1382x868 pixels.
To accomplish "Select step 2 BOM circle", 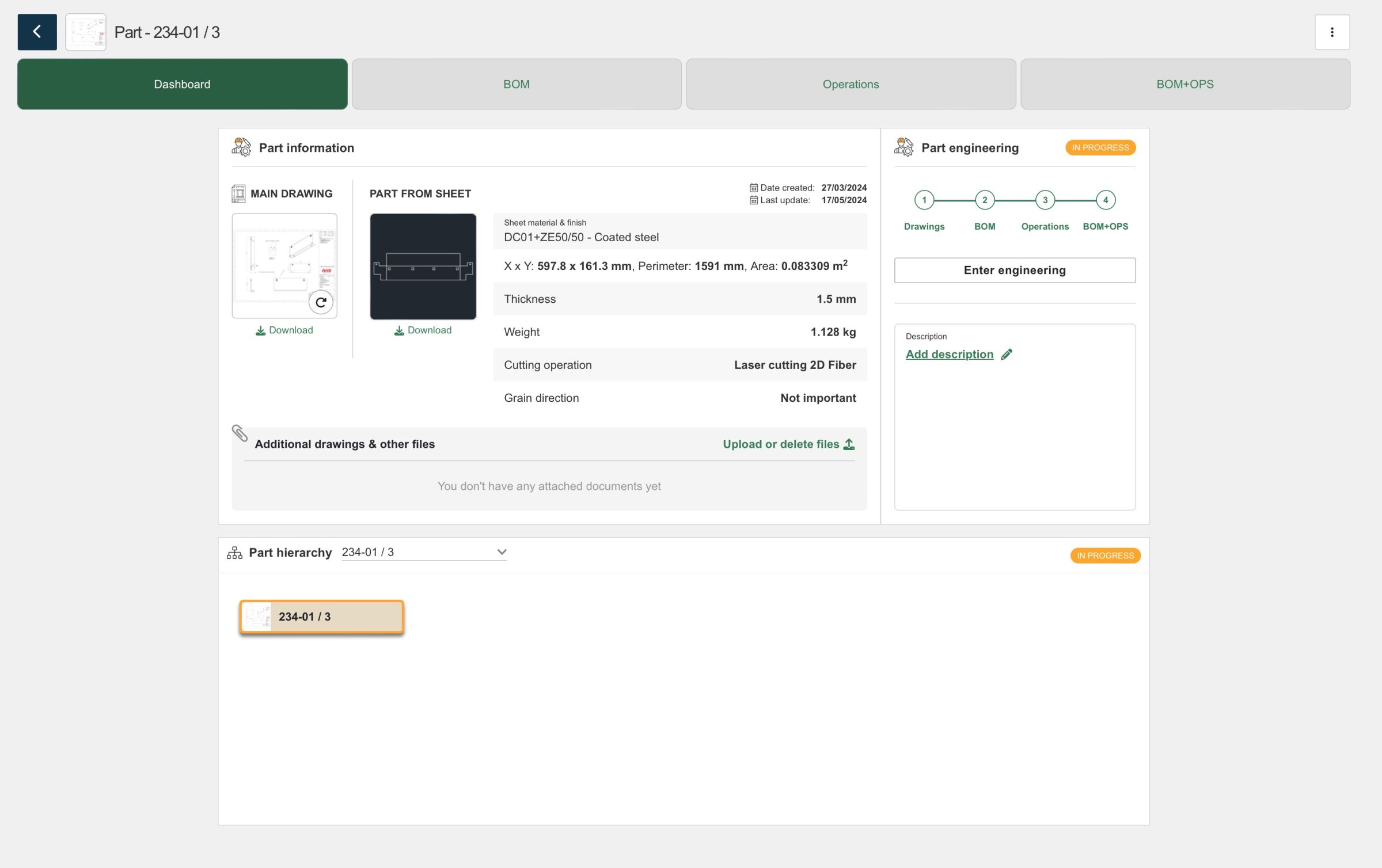I will tap(984, 200).
